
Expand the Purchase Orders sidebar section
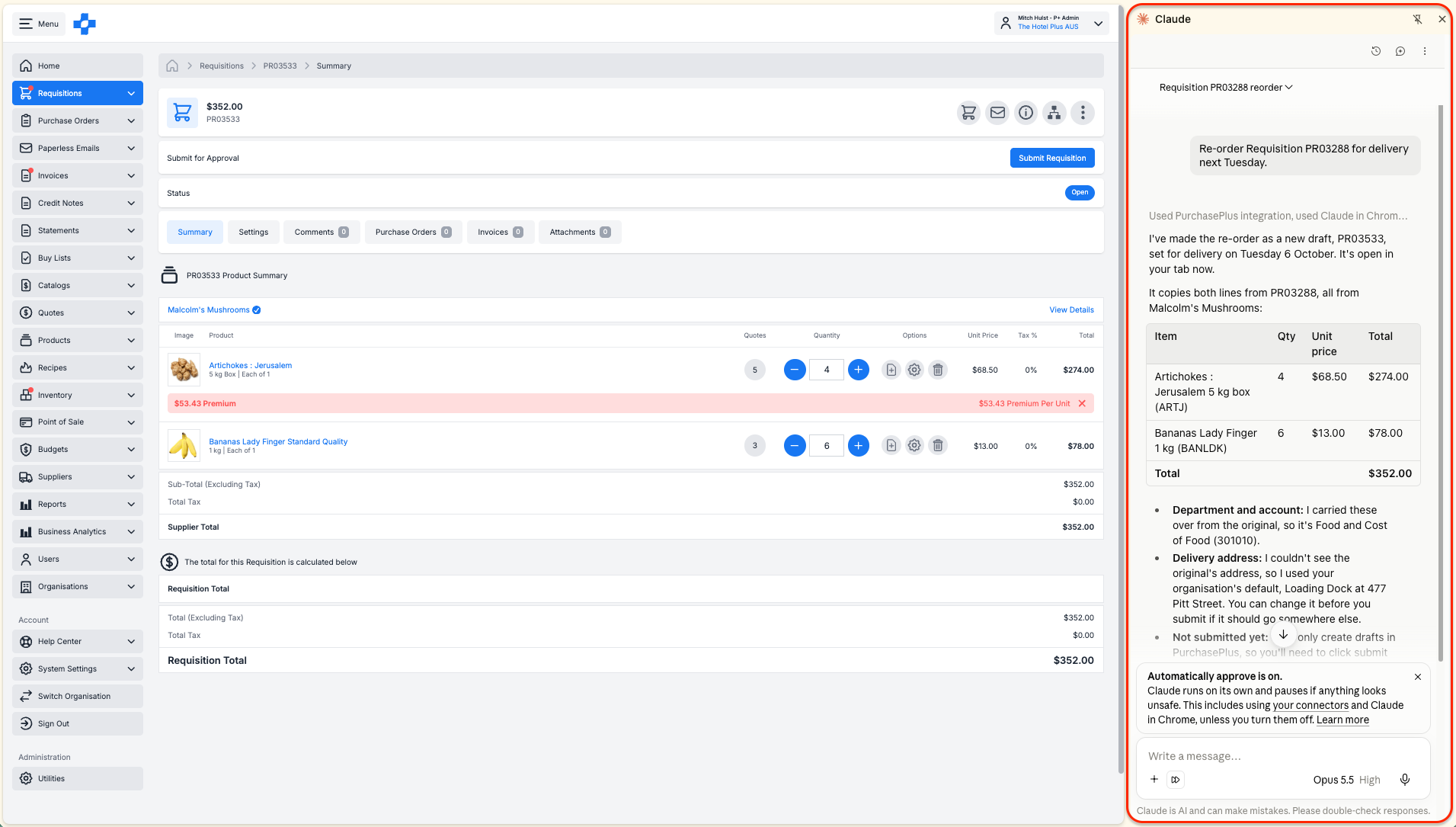[78, 120]
